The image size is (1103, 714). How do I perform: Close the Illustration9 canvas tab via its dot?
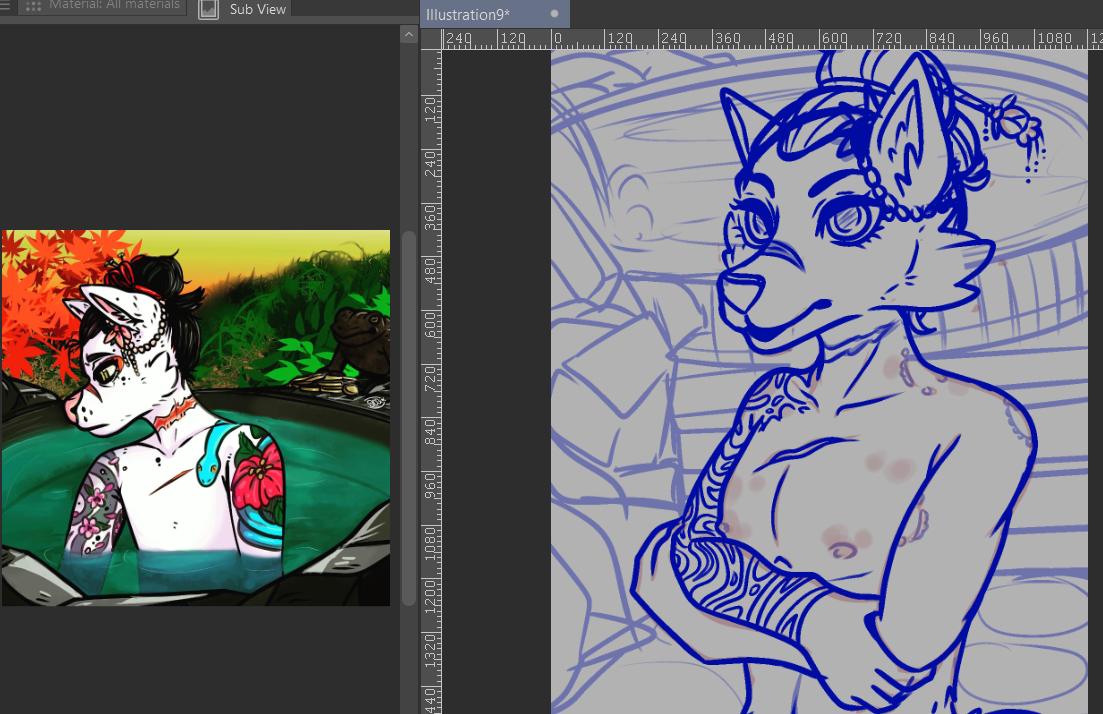pos(554,13)
